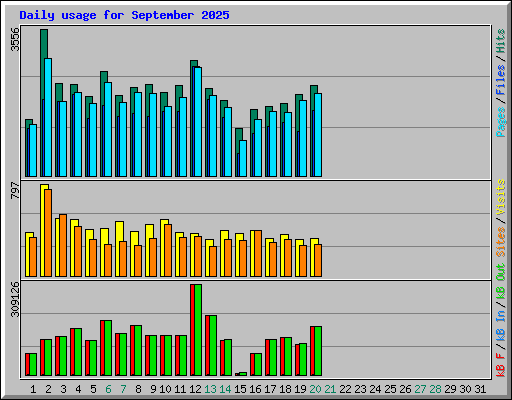
Task: Click the cyan pages bar for day 1
Action: 33,151
